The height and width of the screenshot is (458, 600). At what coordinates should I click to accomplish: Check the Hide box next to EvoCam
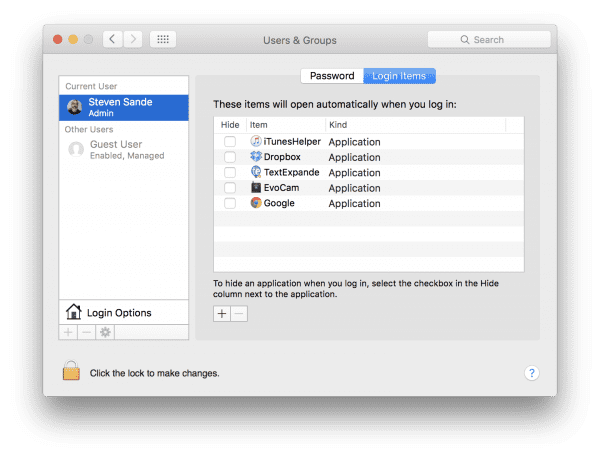[230, 187]
